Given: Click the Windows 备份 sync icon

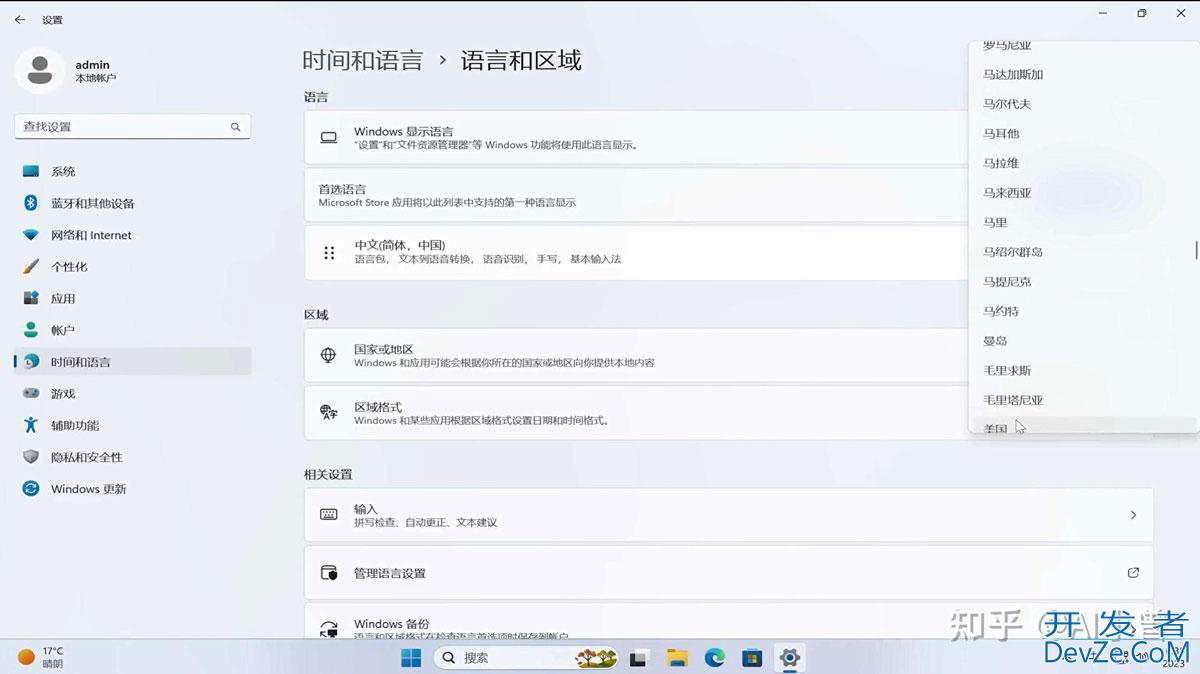Looking at the screenshot, I should point(328,629).
